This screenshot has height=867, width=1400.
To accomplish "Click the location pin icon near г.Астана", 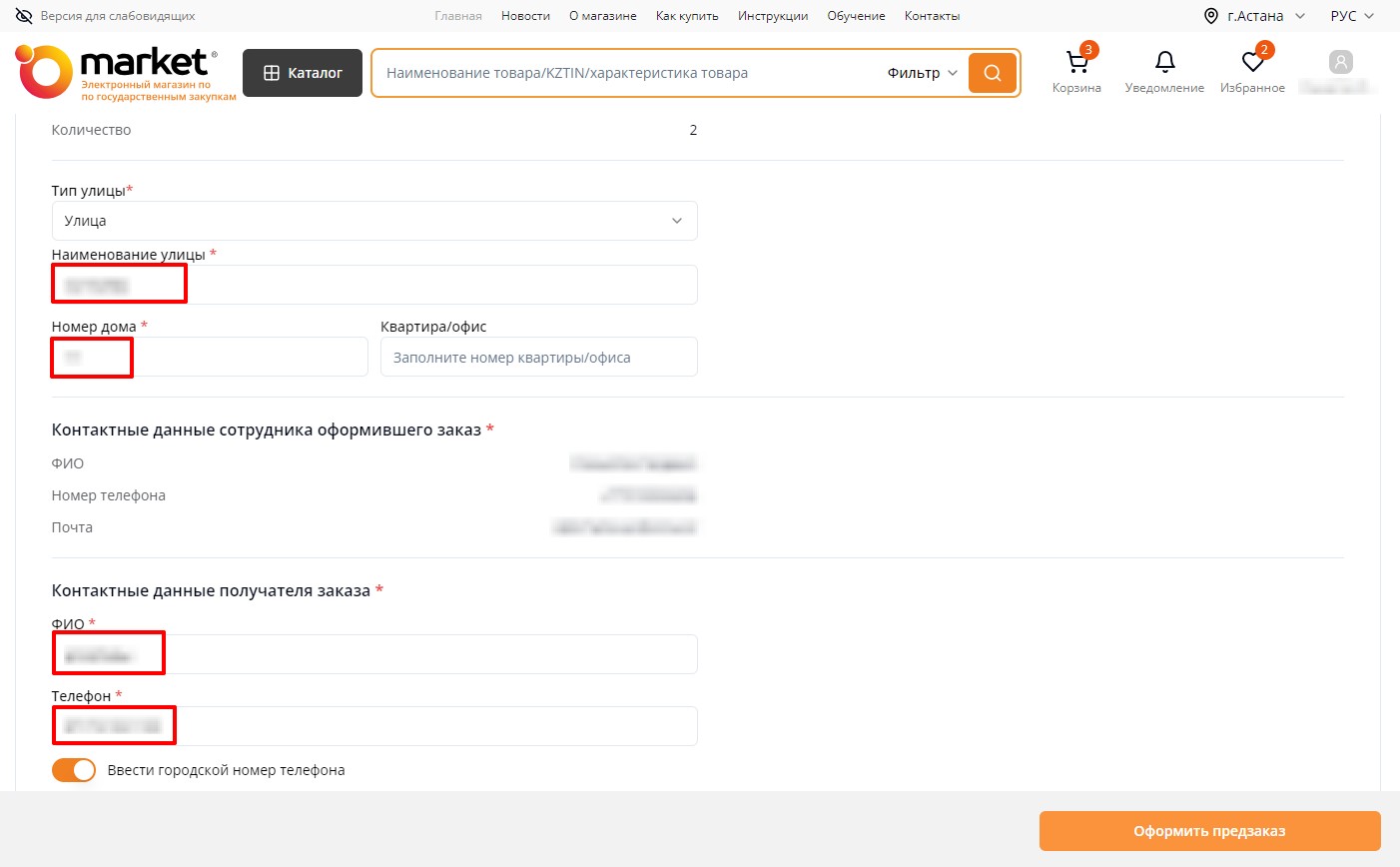I will 1211,16.
